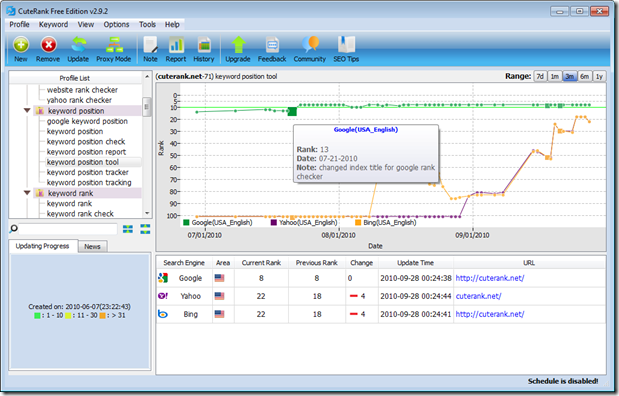This screenshot has width=619, height=396.
Task: Click the Profile List scrollbar thumb
Action: (146, 107)
